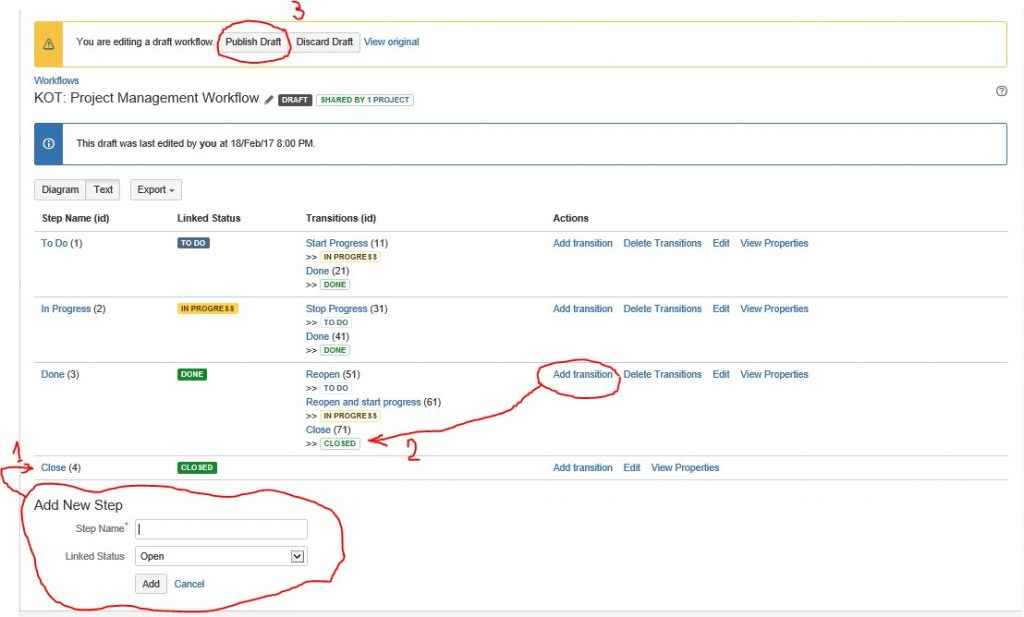
Task: Click the Actions column header
Action: pyautogui.click(x=571, y=219)
